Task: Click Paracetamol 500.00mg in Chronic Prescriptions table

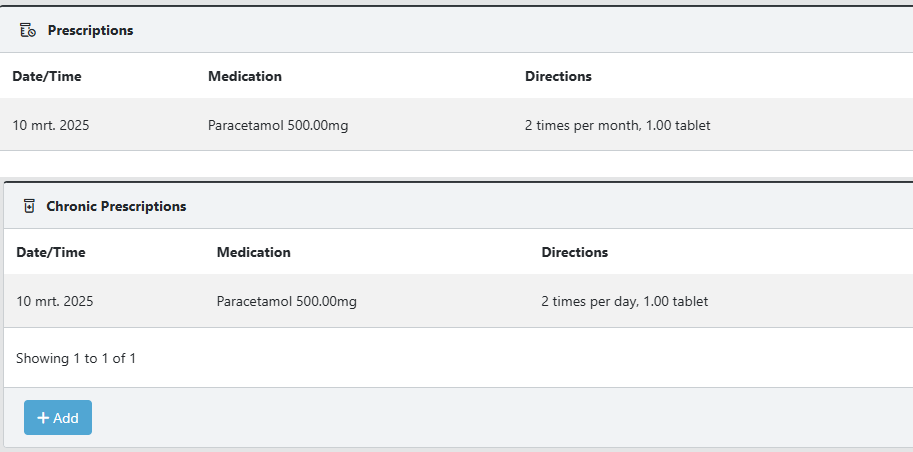Action: [286, 301]
